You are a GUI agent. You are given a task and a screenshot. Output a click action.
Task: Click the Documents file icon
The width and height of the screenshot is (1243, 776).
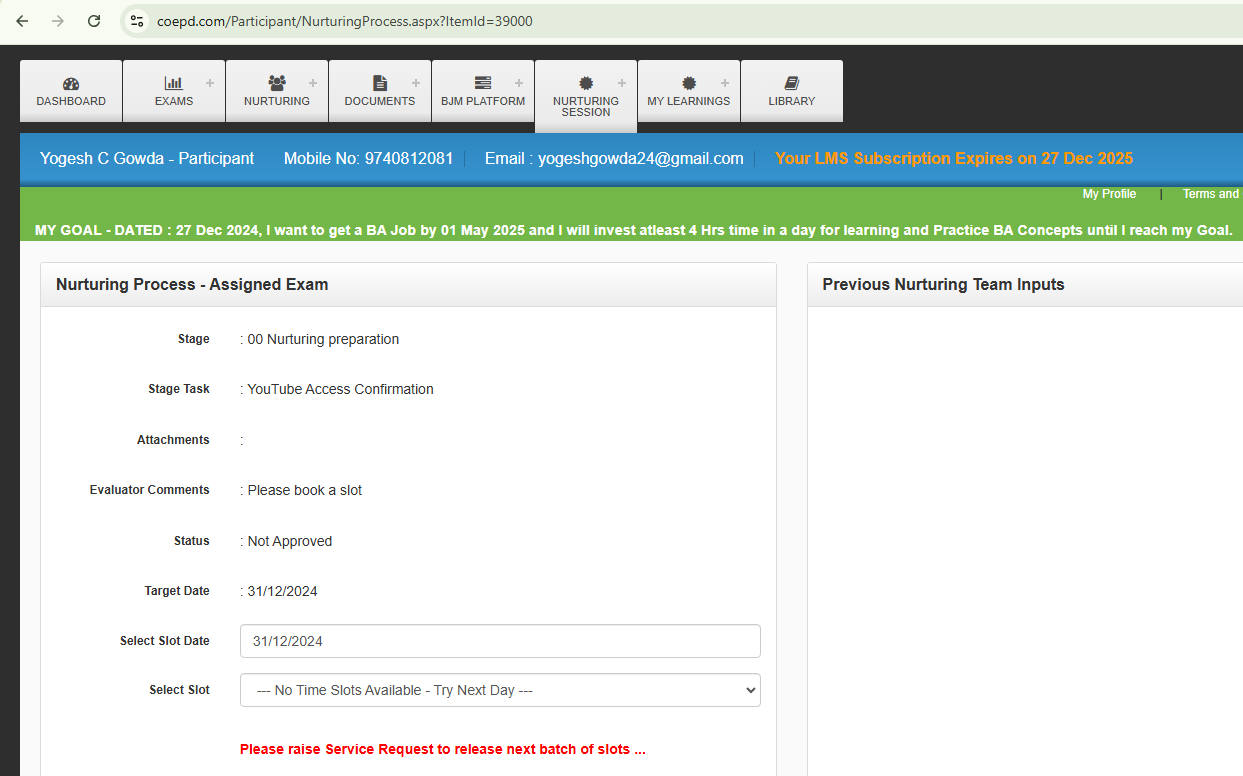click(380, 84)
